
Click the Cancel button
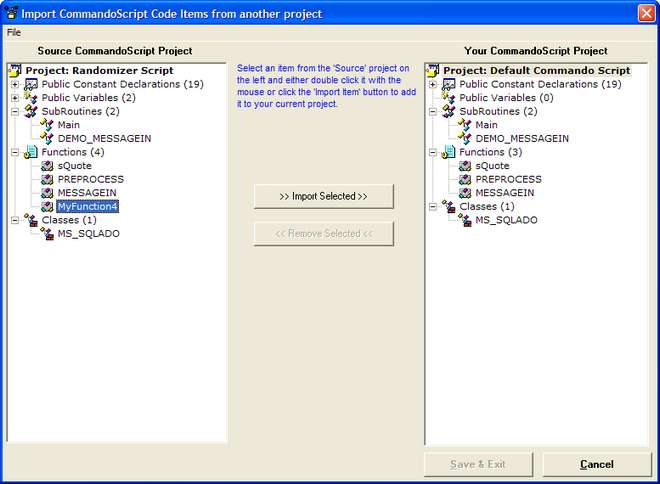(597, 464)
